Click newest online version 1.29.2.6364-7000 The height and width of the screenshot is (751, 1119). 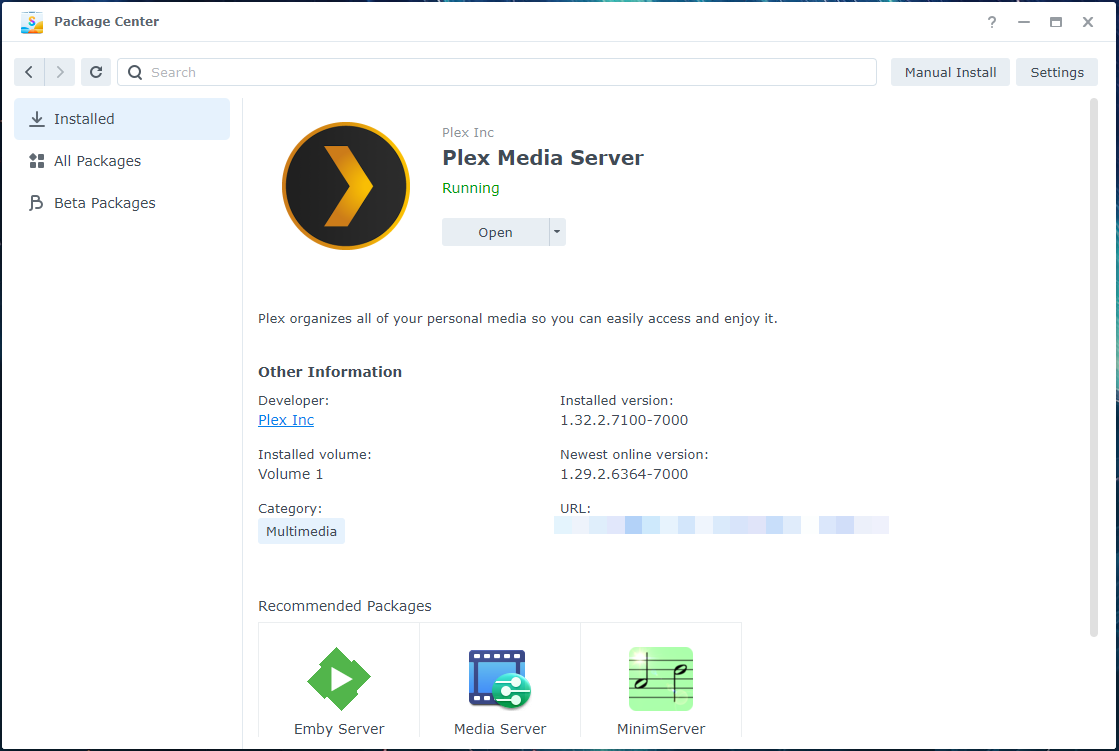[624, 474]
